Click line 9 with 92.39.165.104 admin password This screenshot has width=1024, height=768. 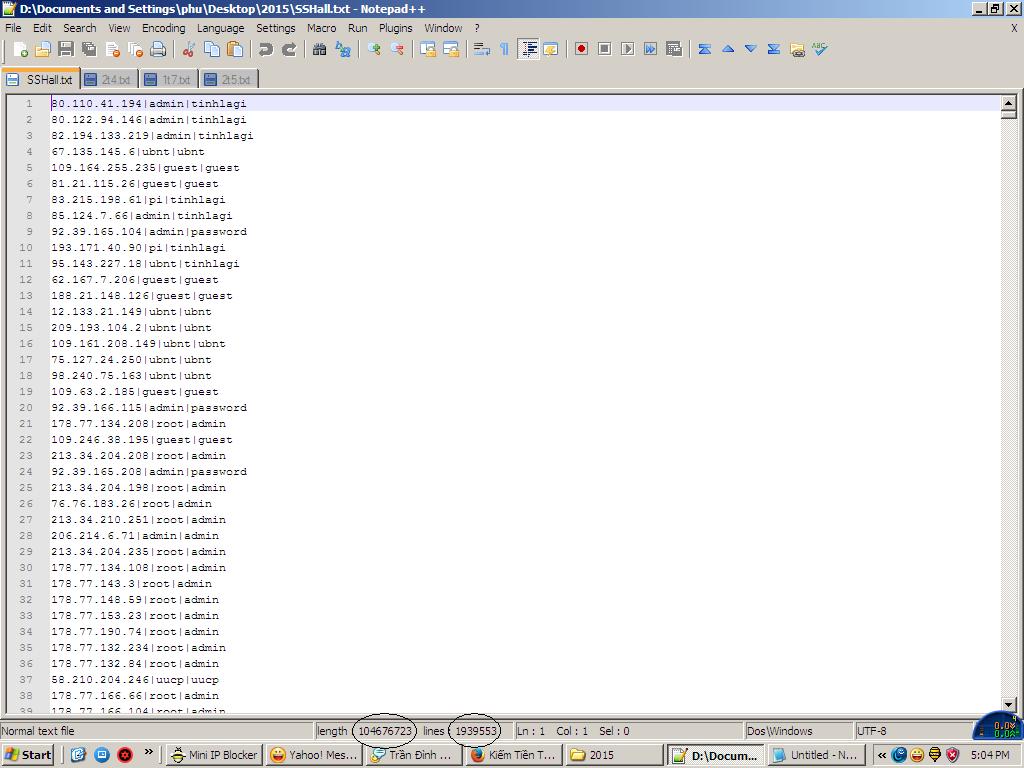pyautogui.click(x=149, y=232)
